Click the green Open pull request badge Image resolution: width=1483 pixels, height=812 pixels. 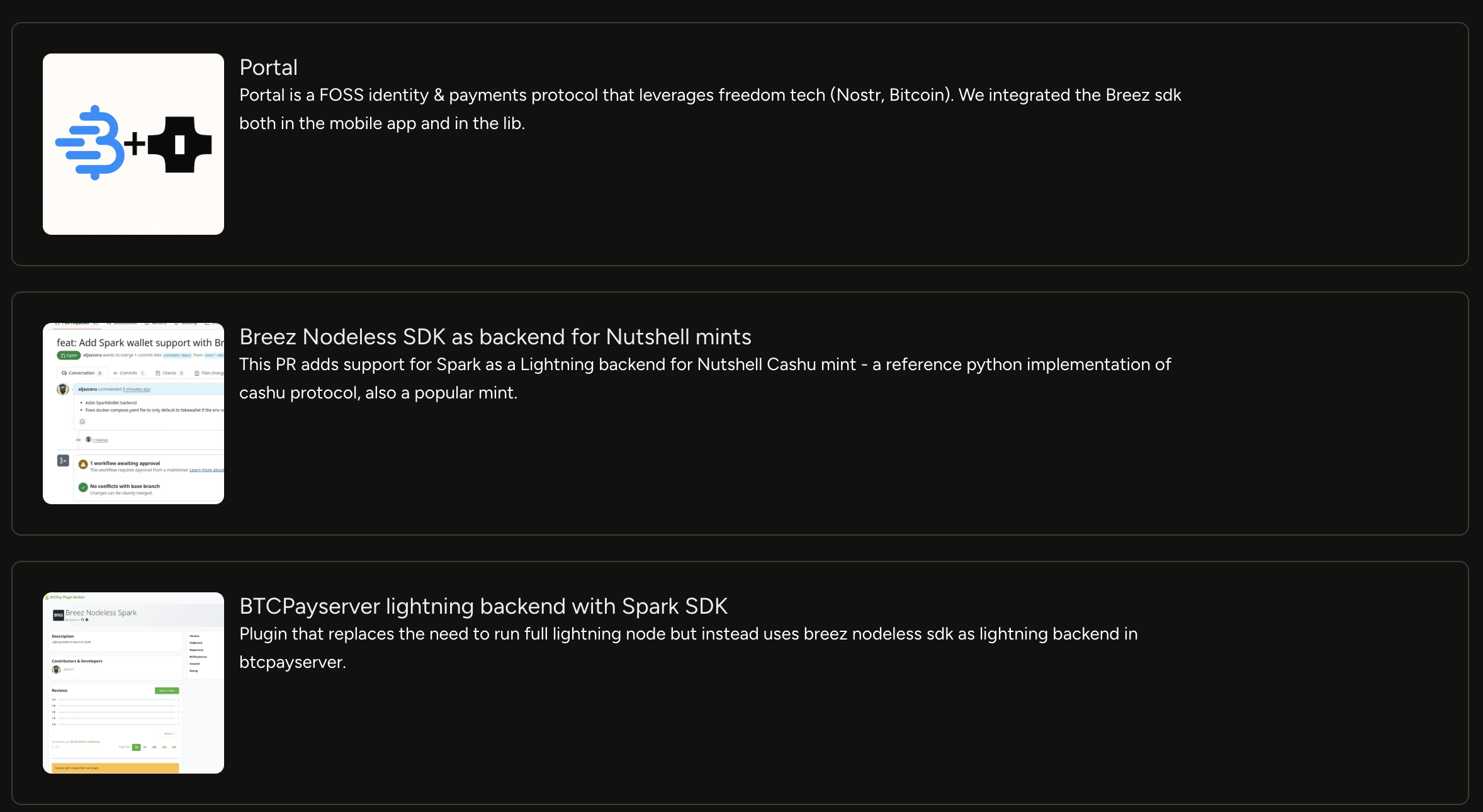point(69,356)
